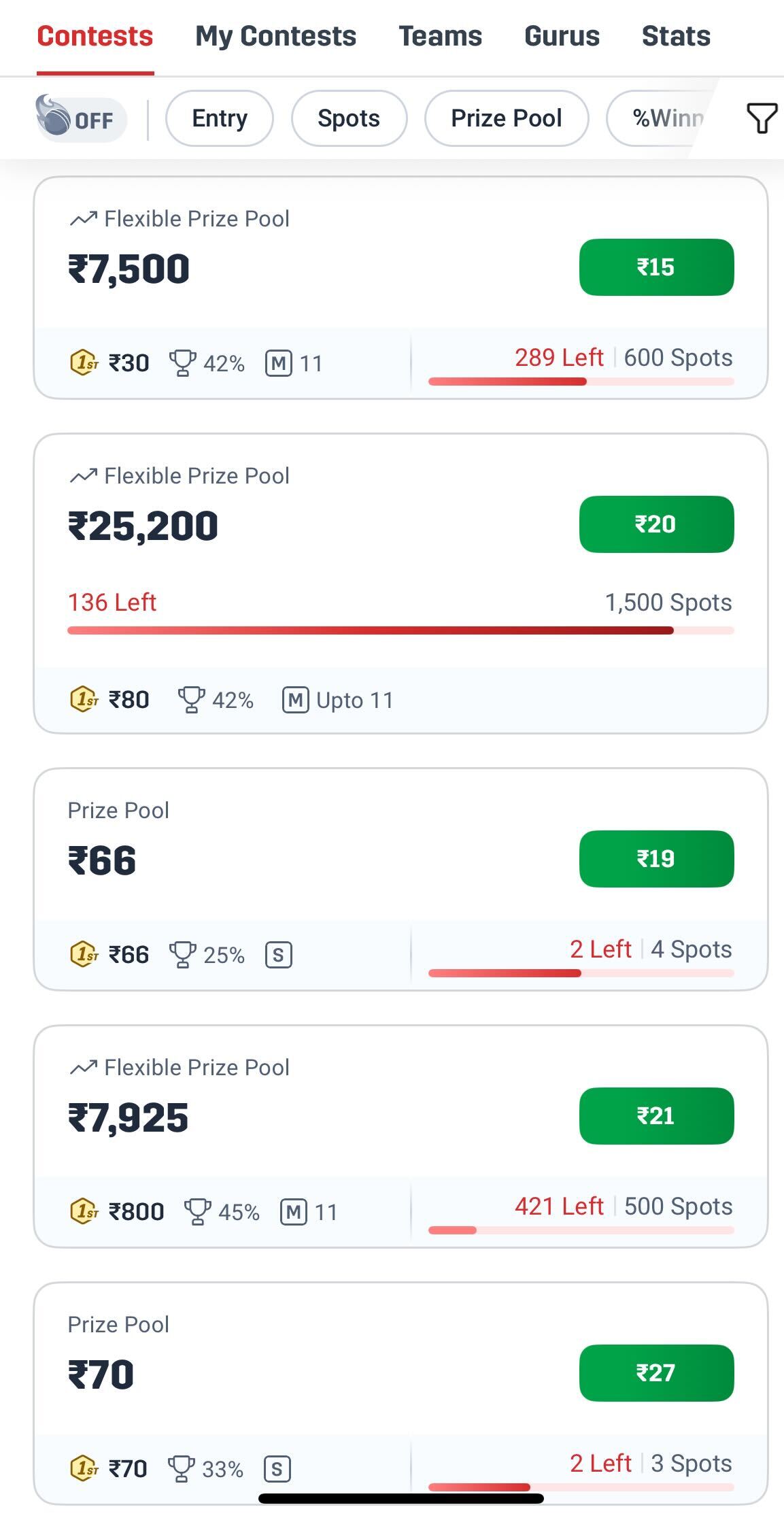Switch to My Contests tab
This screenshot has height=1520, width=784.
click(x=275, y=36)
